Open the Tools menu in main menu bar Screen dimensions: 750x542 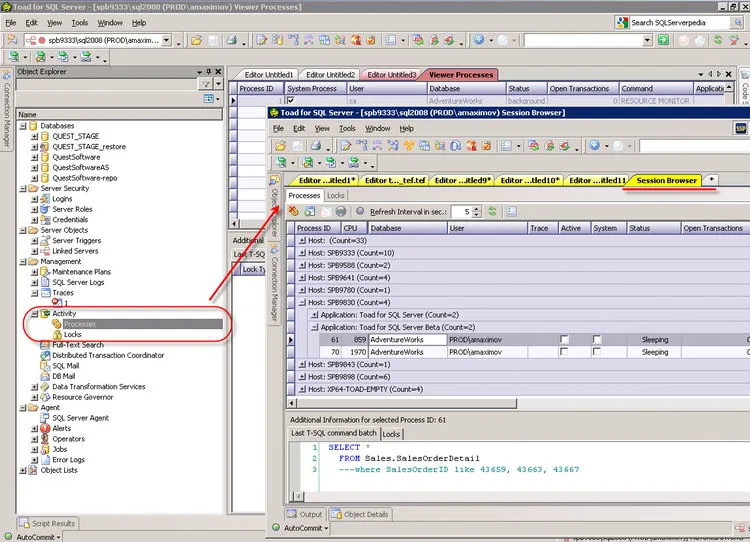click(x=79, y=22)
